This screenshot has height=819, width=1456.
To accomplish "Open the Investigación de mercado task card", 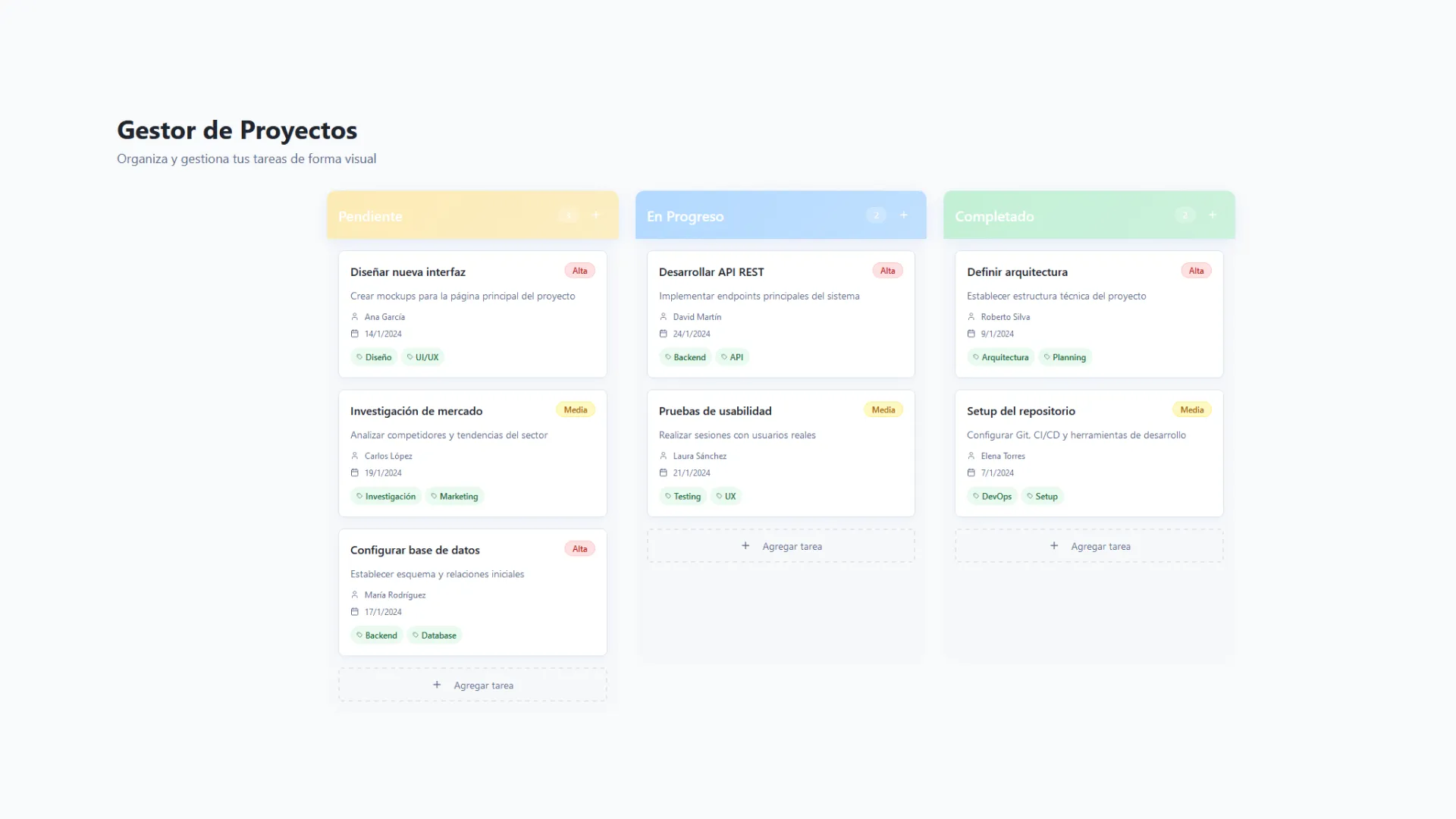I will [416, 411].
